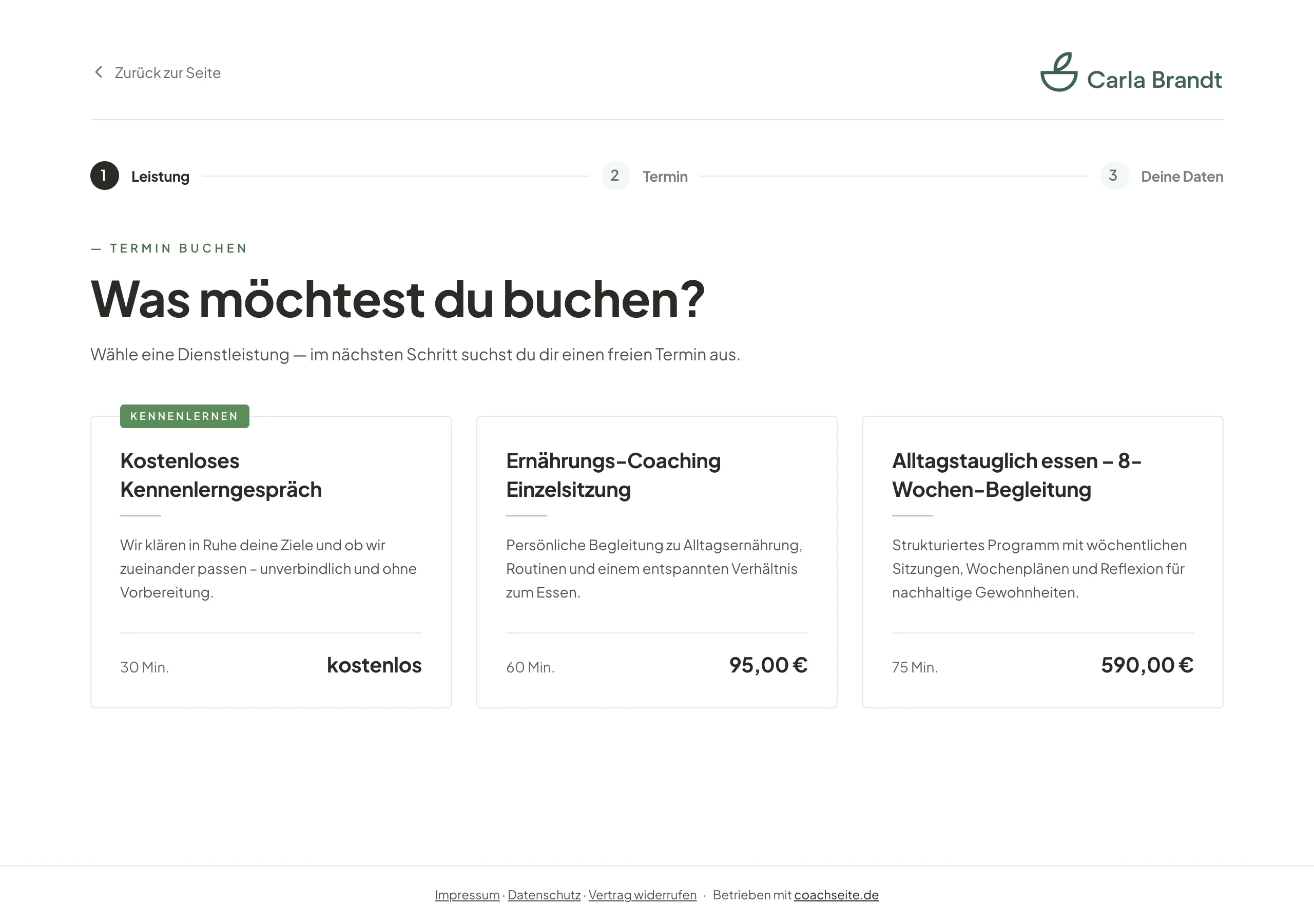The width and height of the screenshot is (1314, 924).
Task: Click the 95,00 € price
Action: coord(768,665)
